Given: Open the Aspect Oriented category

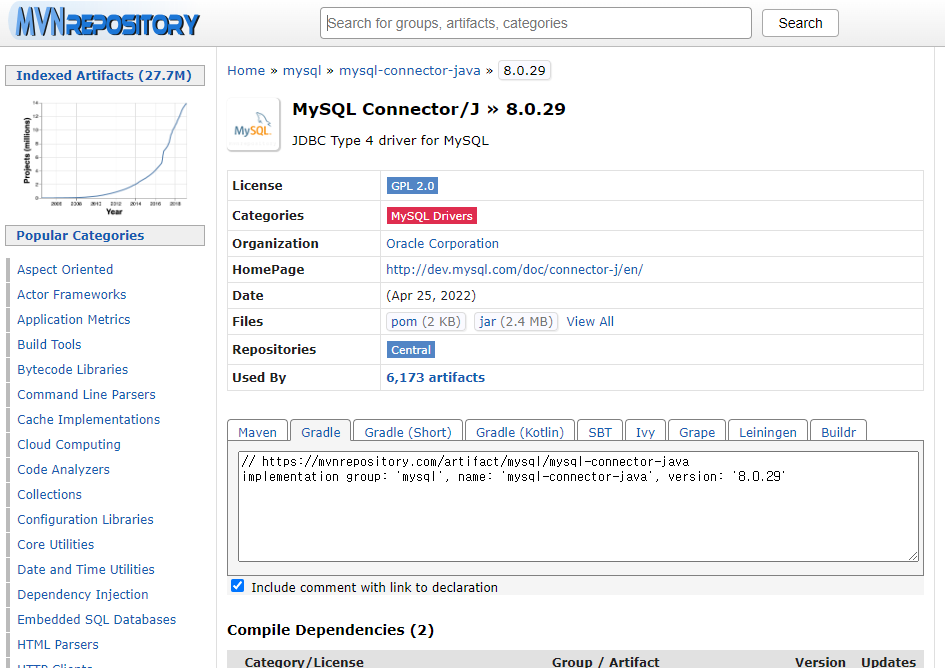Looking at the screenshot, I should click(x=65, y=269).
